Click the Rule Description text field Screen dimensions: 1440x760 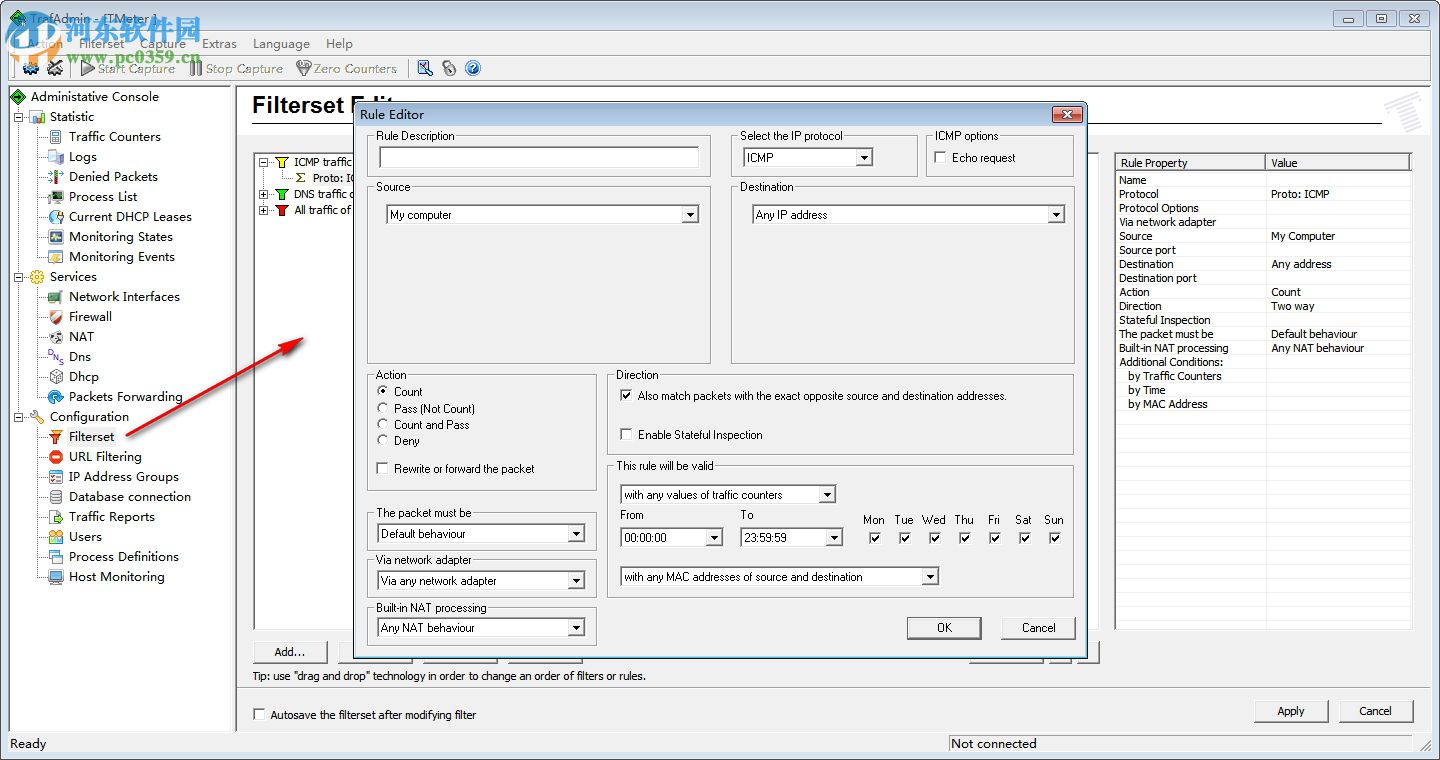coord(539,158)
